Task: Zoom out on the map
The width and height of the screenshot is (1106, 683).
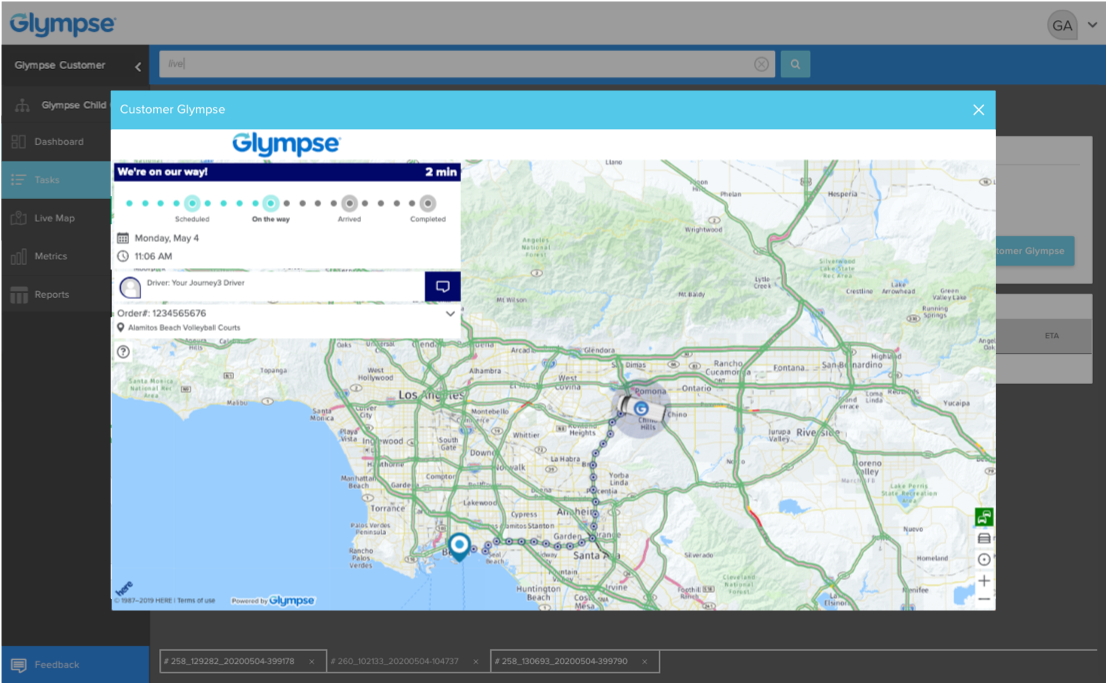Action: pos(984,599)
